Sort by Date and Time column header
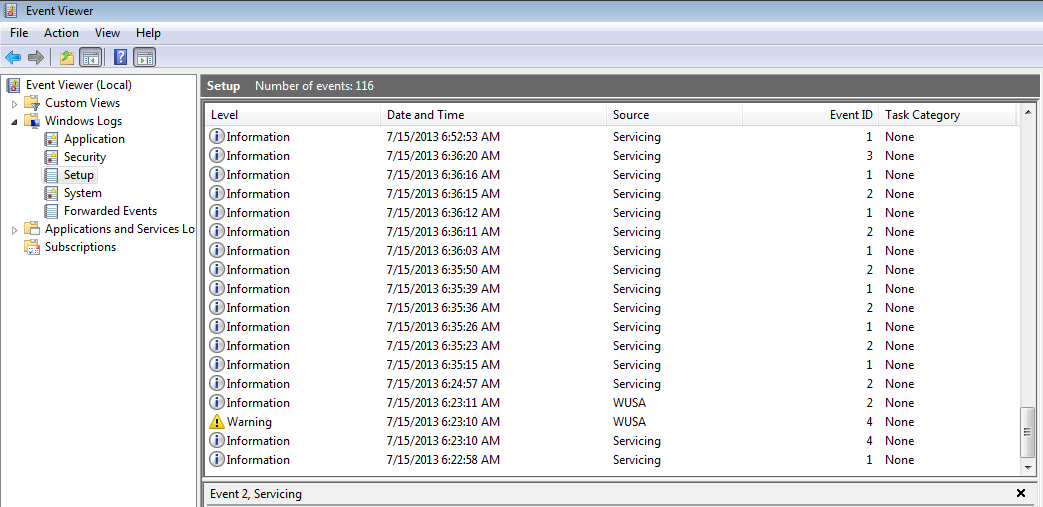The width and height of the screenshot is (1043, 507). [494, 114]
